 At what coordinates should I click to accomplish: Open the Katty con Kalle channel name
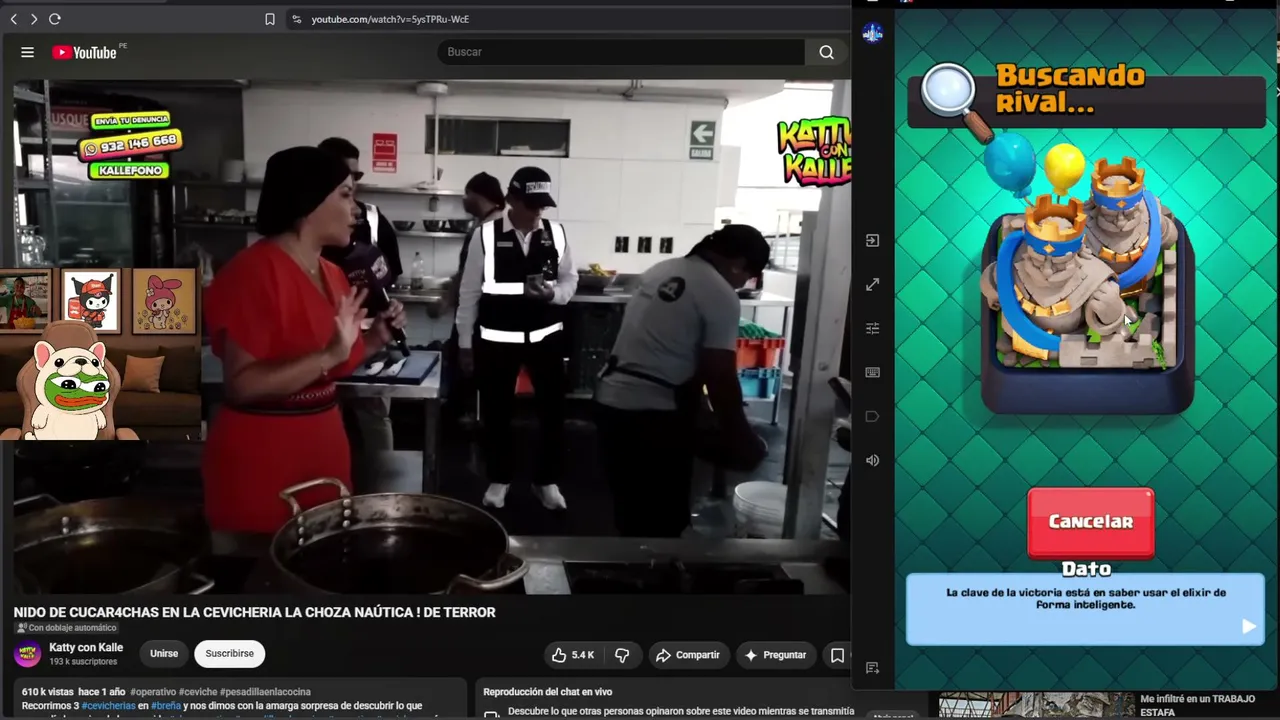click(86, 647)
